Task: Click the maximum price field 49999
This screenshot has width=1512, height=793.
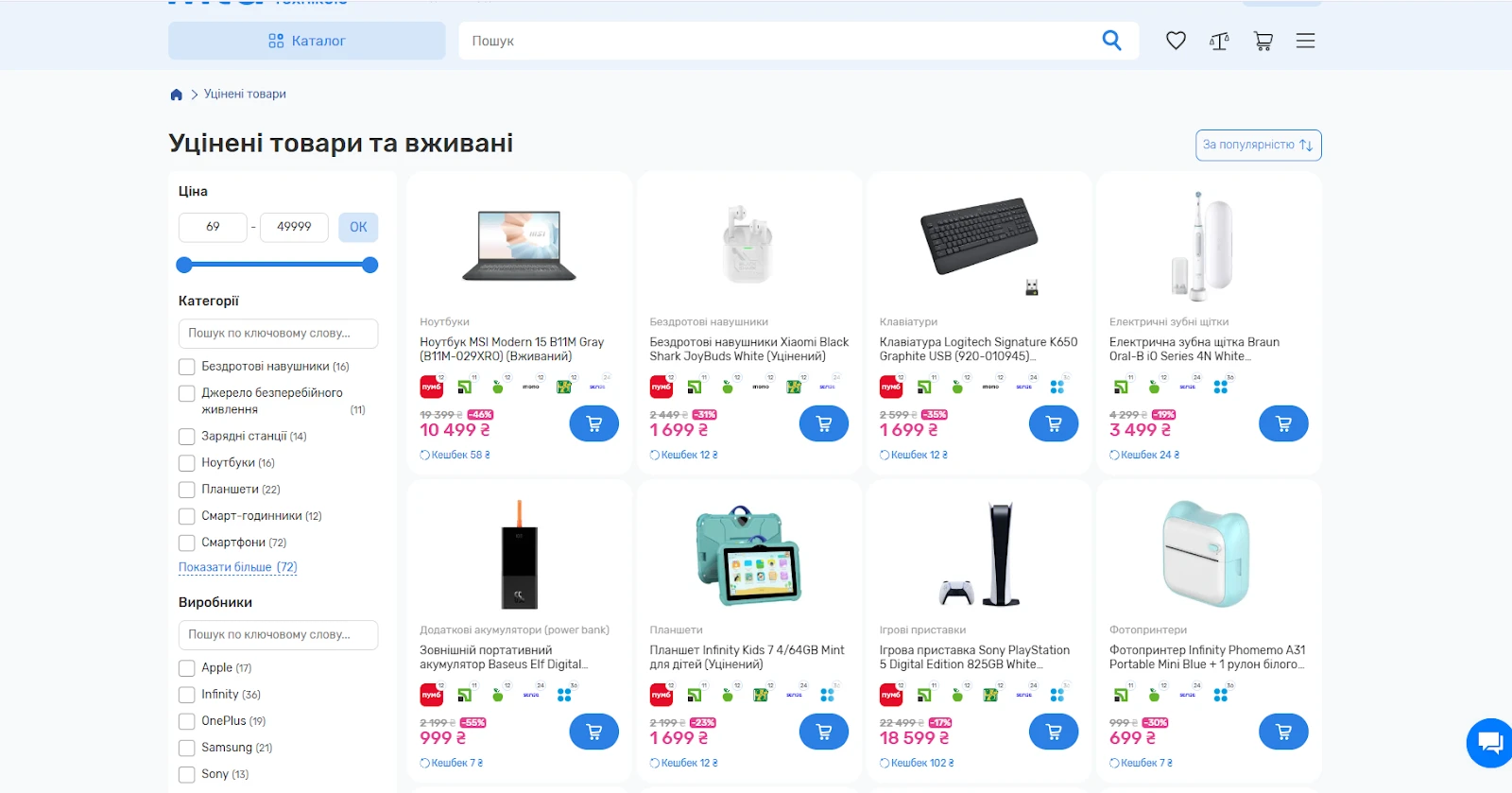Action: [x=294, y=227]
